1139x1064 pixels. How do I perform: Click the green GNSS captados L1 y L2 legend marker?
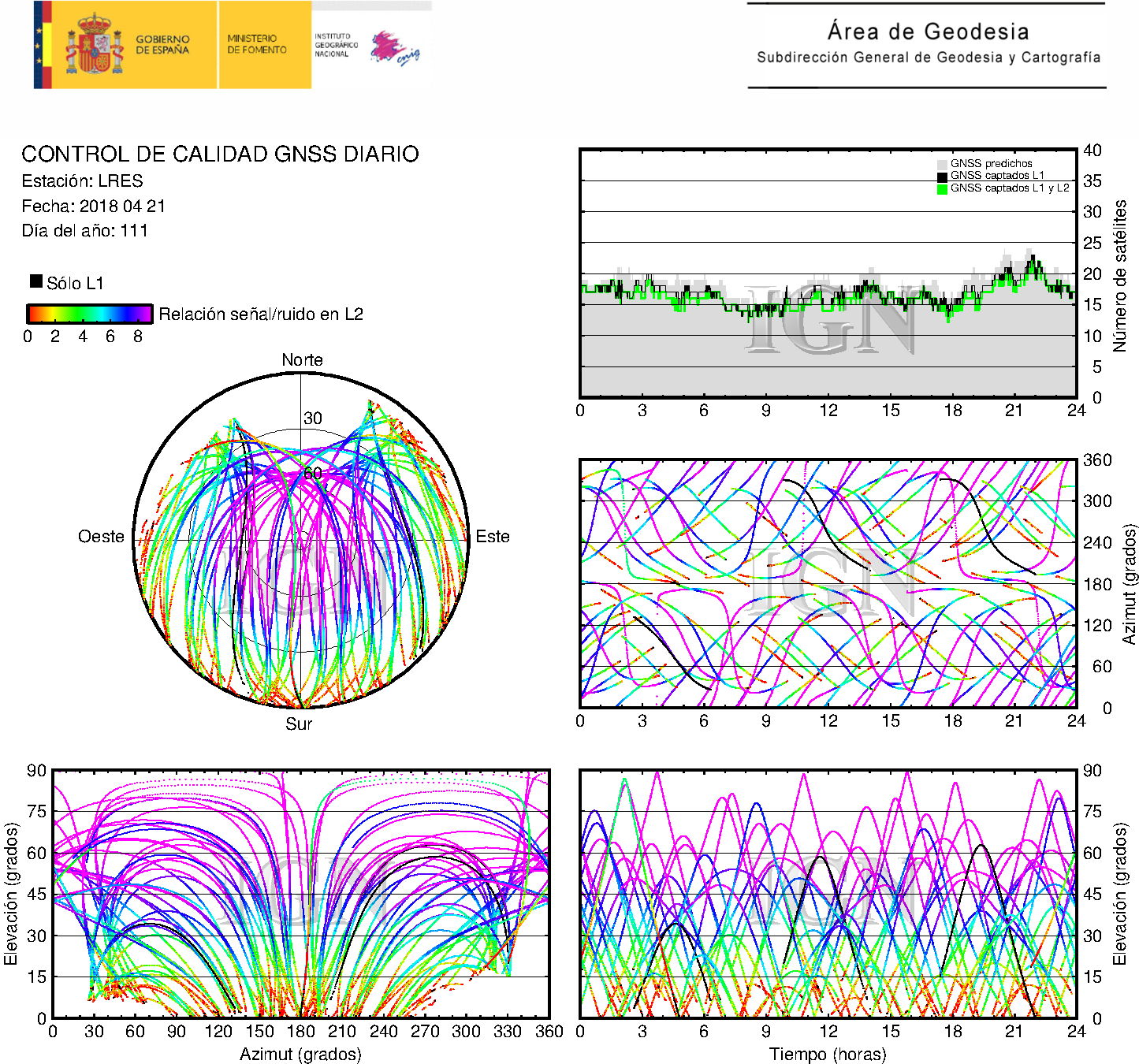tap(942, 189)
